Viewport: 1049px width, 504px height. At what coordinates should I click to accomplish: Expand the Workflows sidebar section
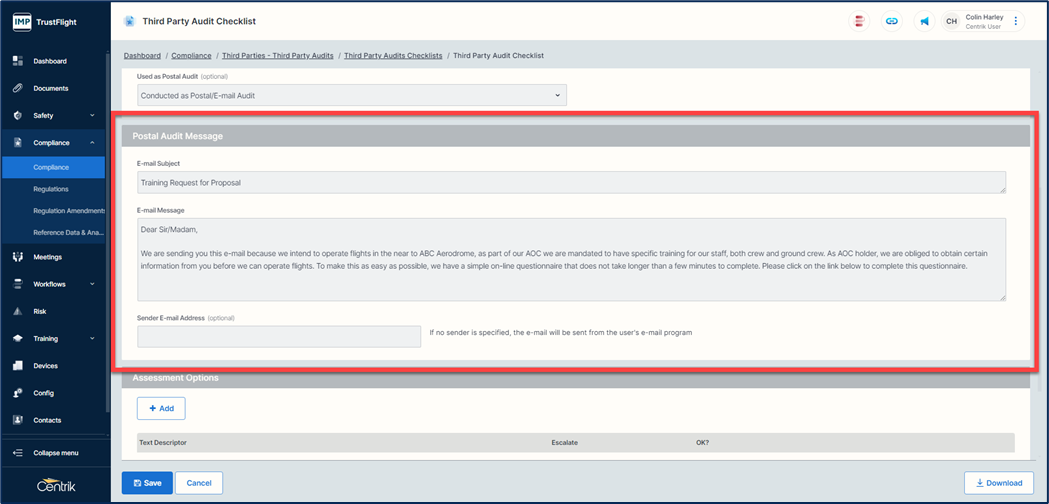pyautogui.click(x=92, y=285)
